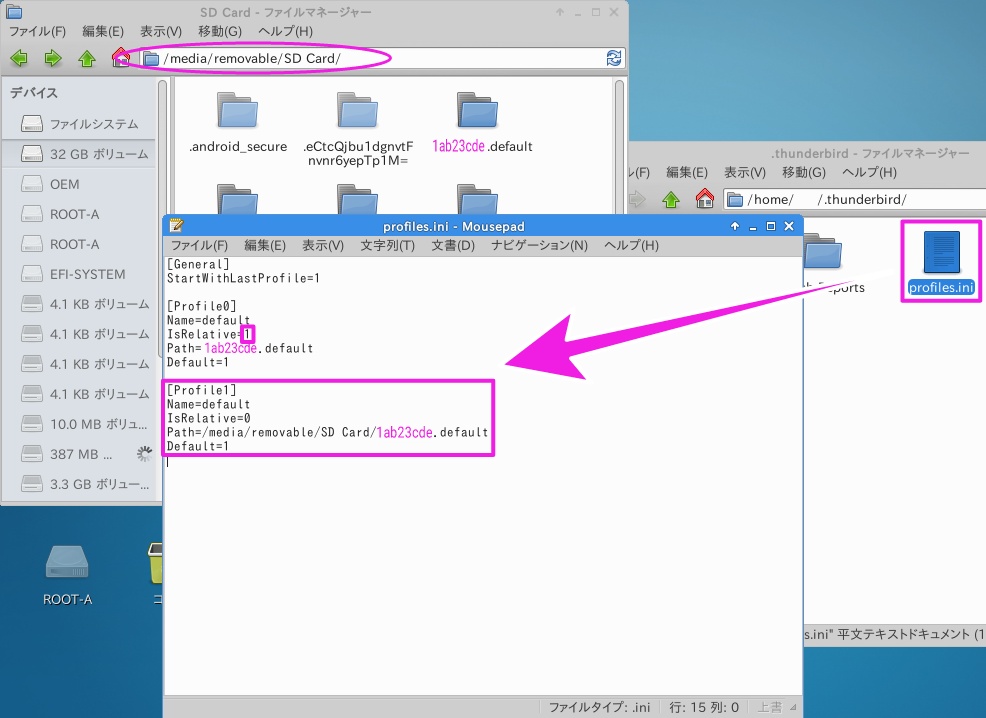
Task: Open ヘルプ(H) menu in SD Card window
Action: pos(285,31)
